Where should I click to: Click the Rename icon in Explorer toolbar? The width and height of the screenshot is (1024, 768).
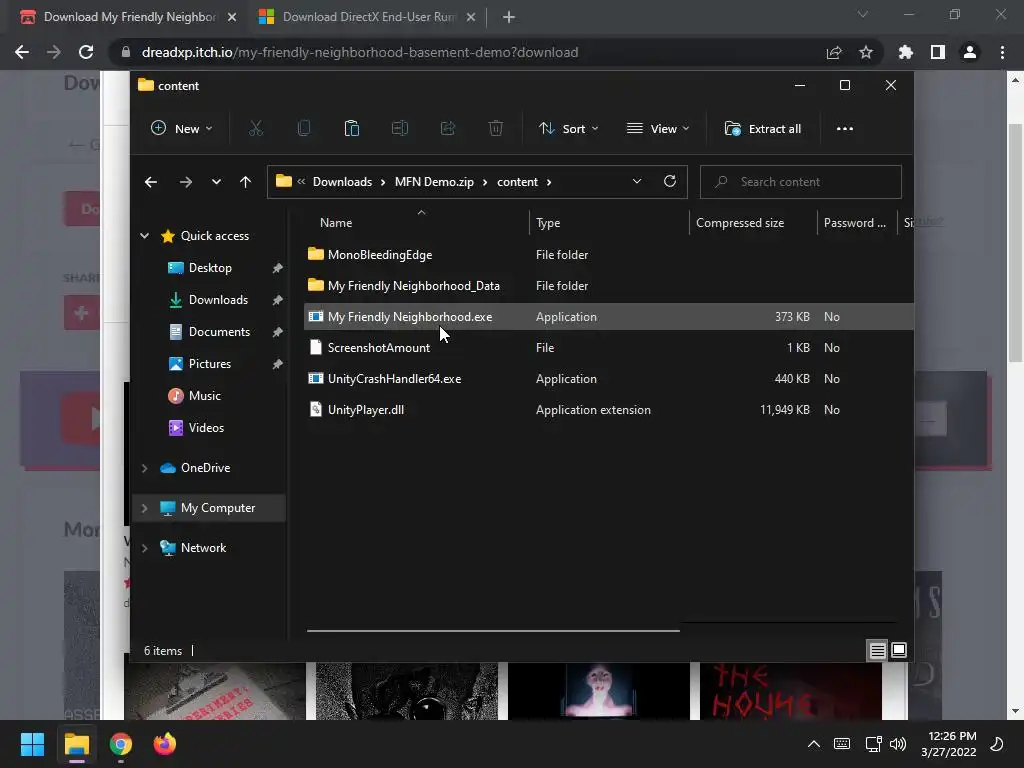(x=400, y=129)
